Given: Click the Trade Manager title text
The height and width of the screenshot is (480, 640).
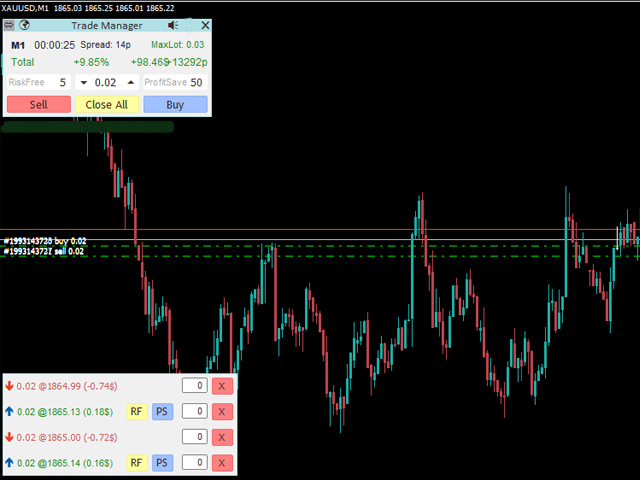Looking at the screenshot, I should coord(107,25).
